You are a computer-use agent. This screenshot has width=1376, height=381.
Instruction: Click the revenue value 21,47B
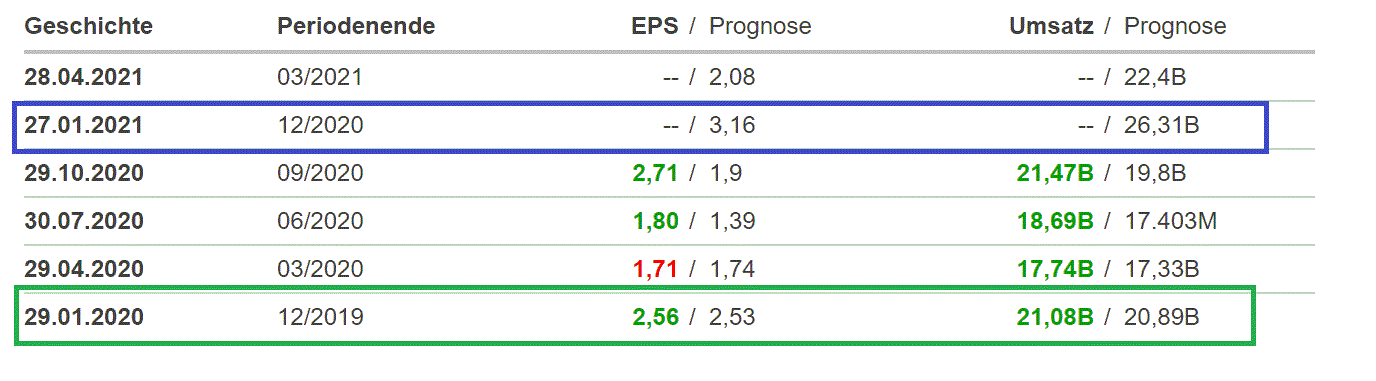tap(1055, 173)
